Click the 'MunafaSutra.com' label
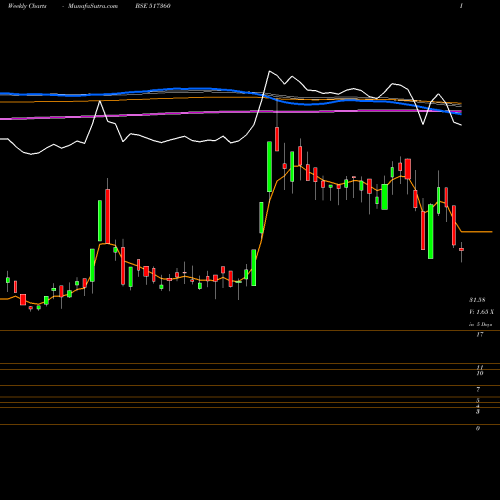The image size is (500, 500). click(x=93, y=6)
